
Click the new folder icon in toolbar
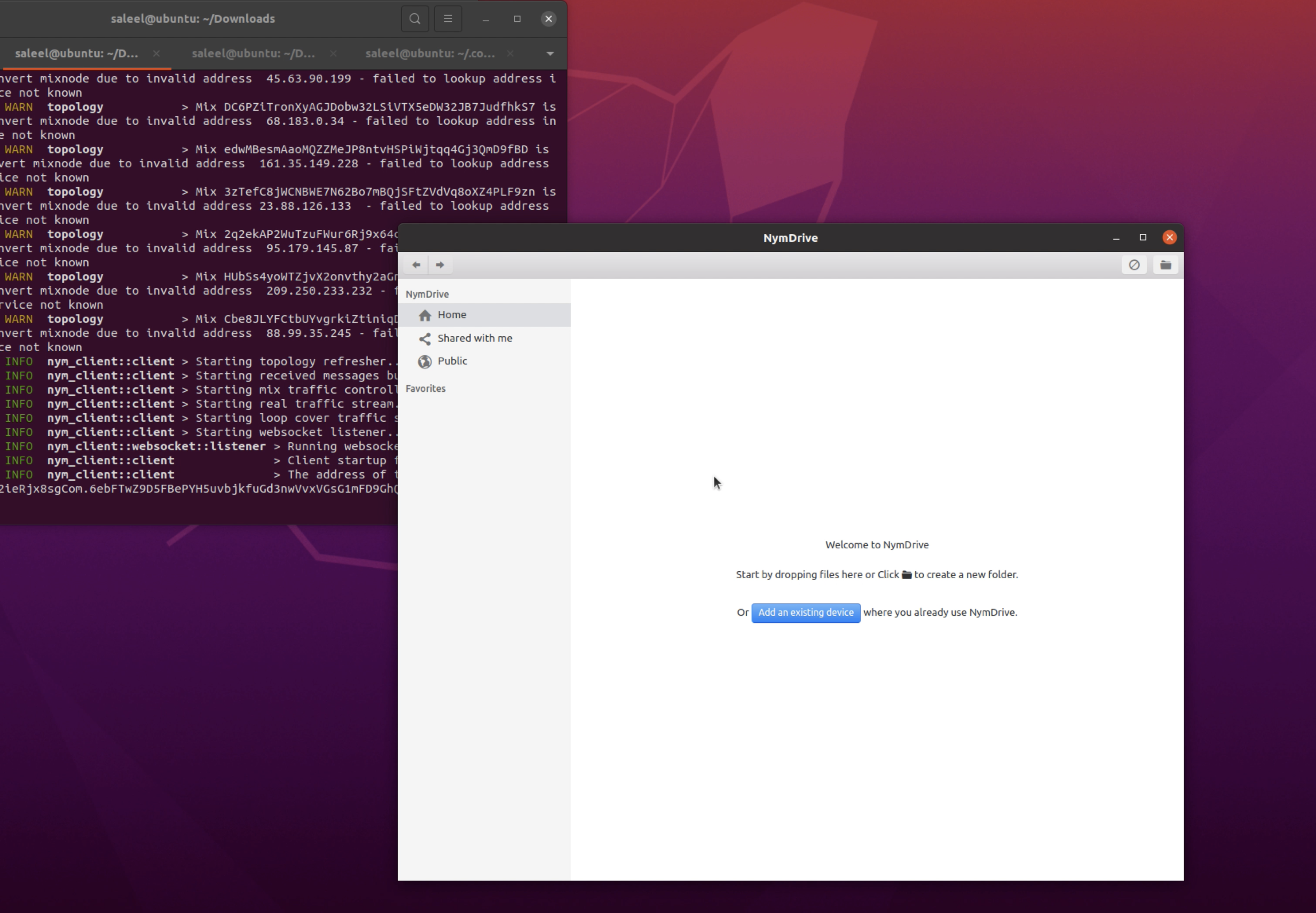click(x=1165, y=265)
